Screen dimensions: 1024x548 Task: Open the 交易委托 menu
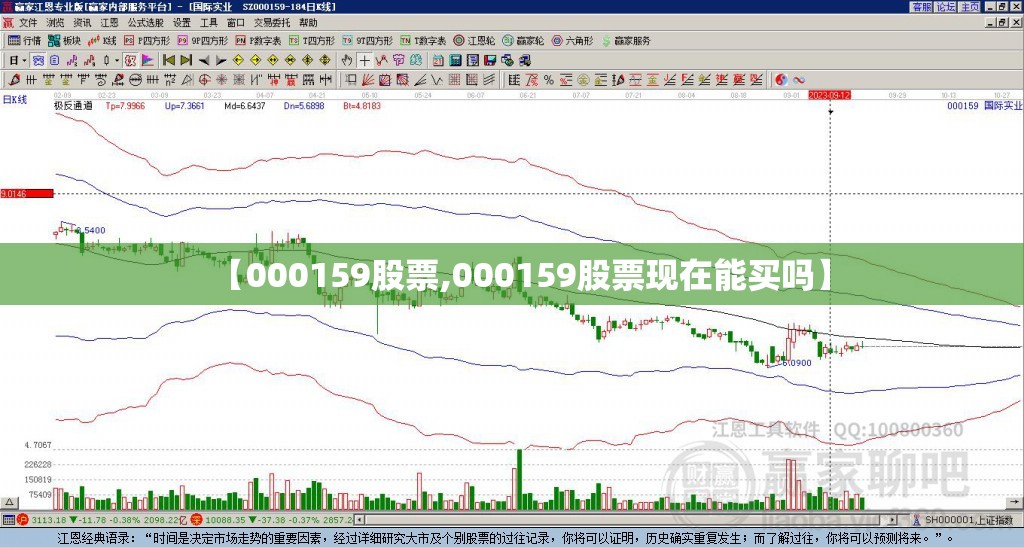(x=272, y=23)
